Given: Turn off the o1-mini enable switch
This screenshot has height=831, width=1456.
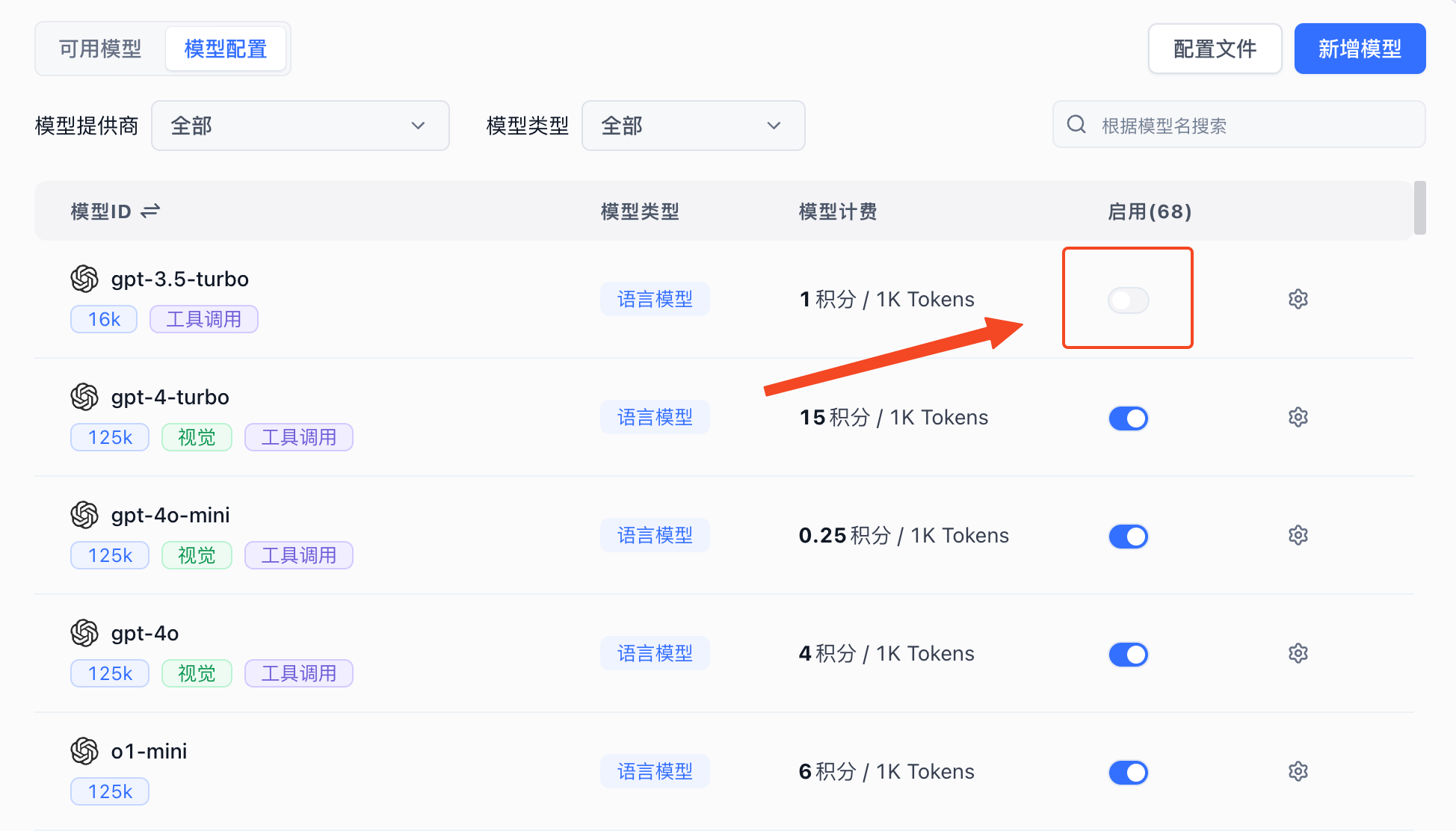Looking at the screenshot, I should [1128, 772].
